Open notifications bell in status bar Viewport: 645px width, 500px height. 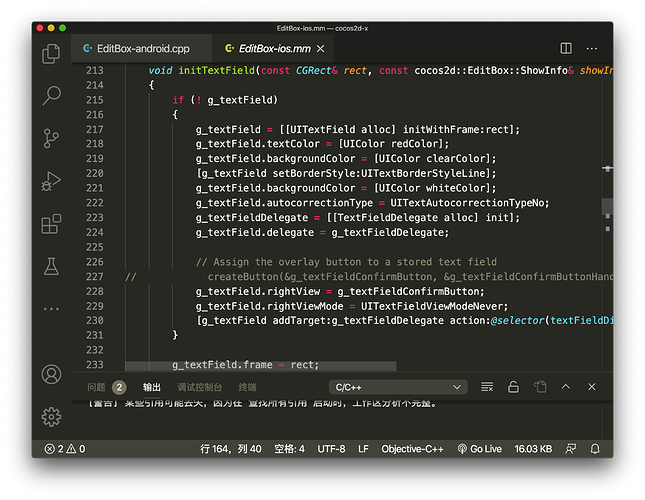[595, 449]
